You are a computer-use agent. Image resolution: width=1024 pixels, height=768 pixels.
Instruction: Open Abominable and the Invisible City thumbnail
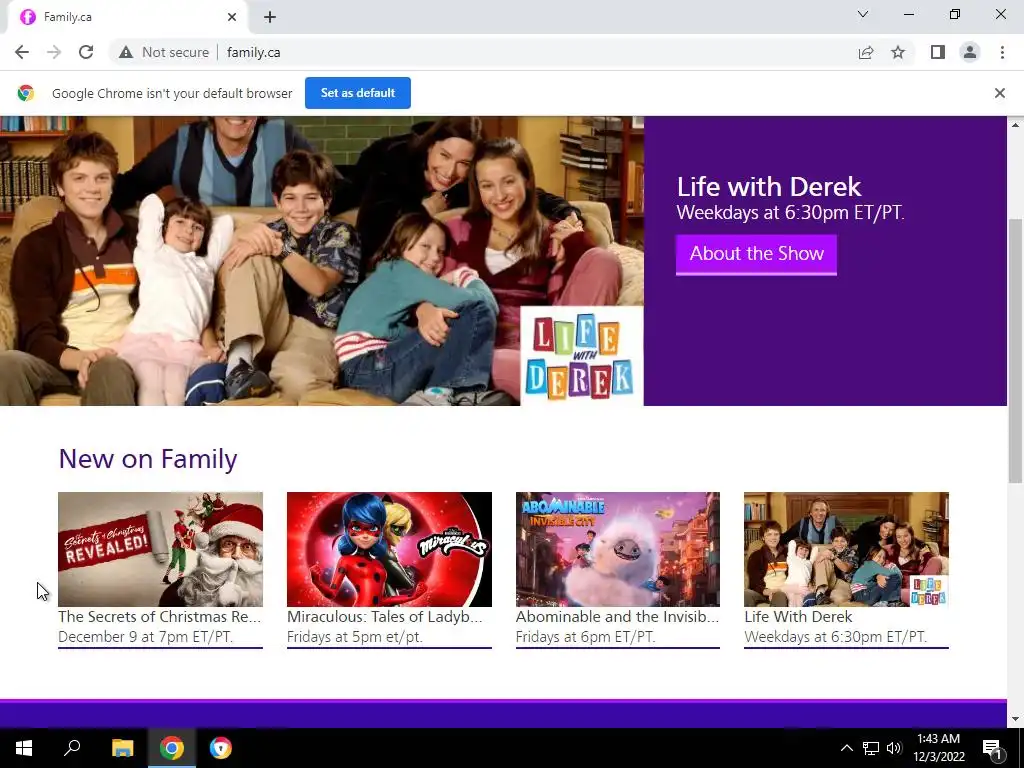618,549
